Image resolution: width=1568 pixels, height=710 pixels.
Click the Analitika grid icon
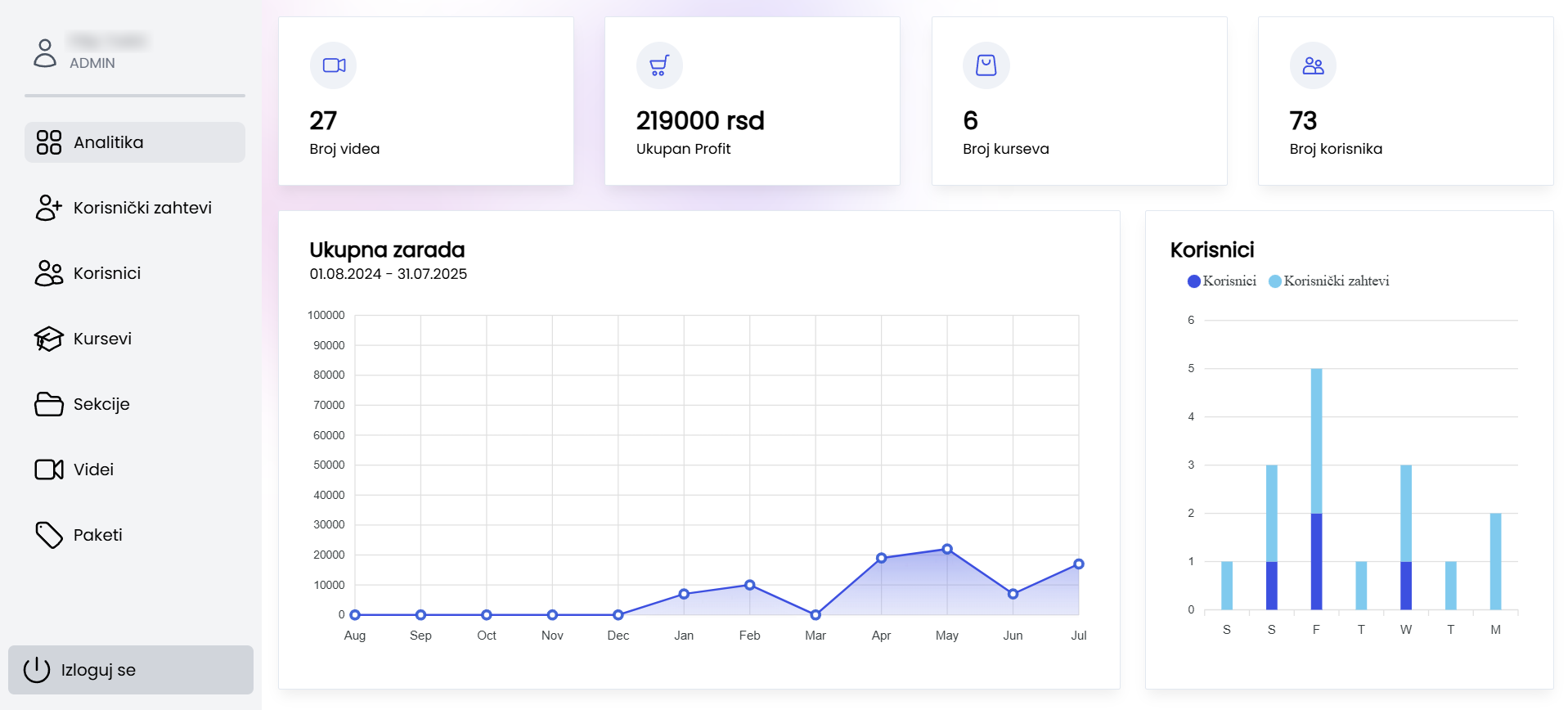49,142
